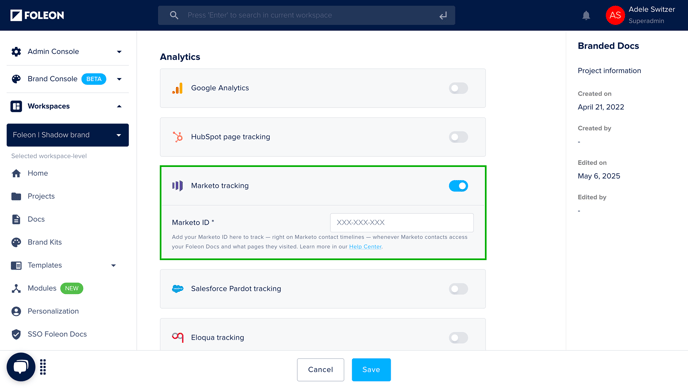Click the Analytics section heading
688x389 pixels.
point(180,57)
